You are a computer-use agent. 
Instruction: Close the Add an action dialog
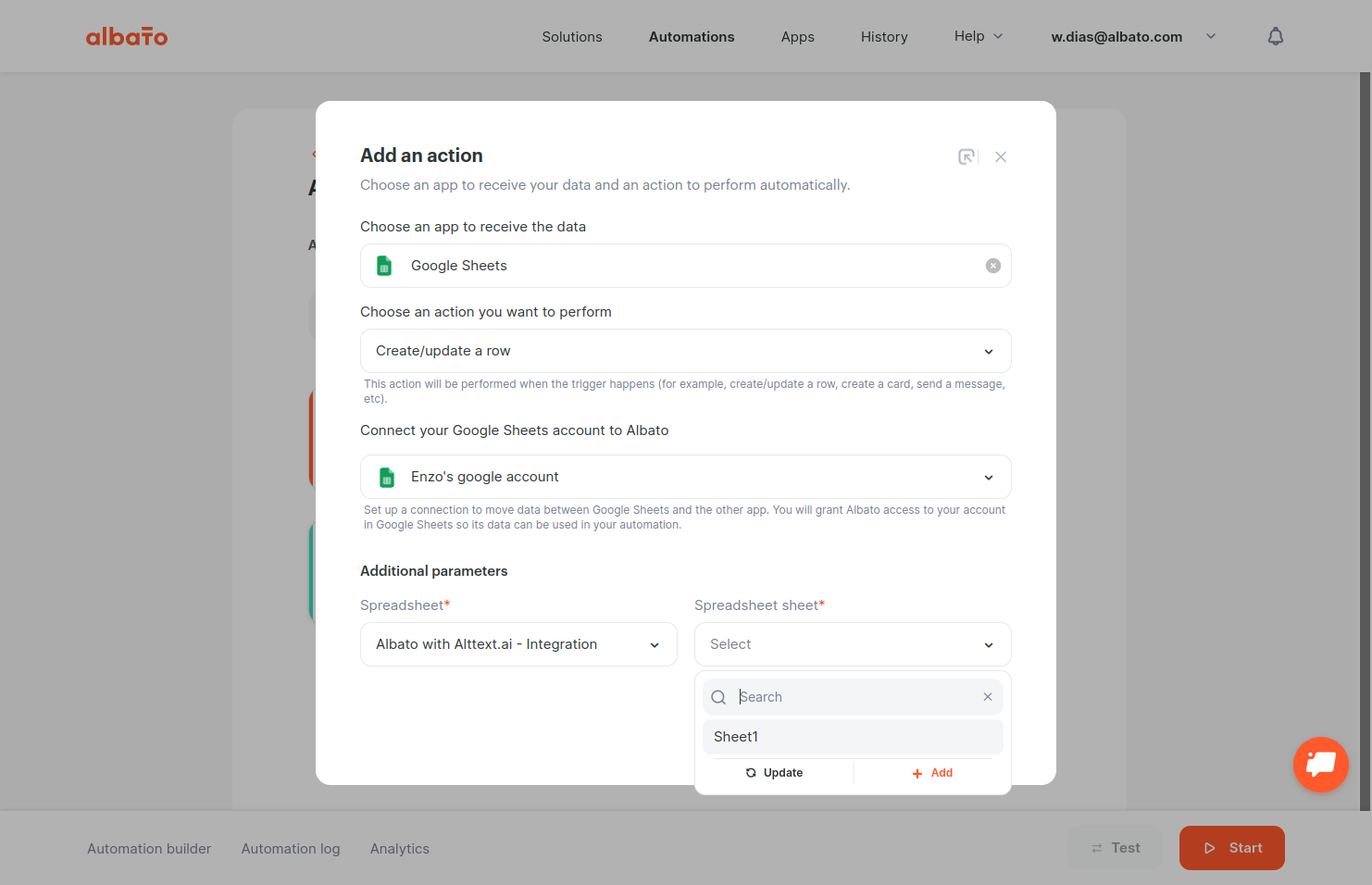[x=1001, y=156]
